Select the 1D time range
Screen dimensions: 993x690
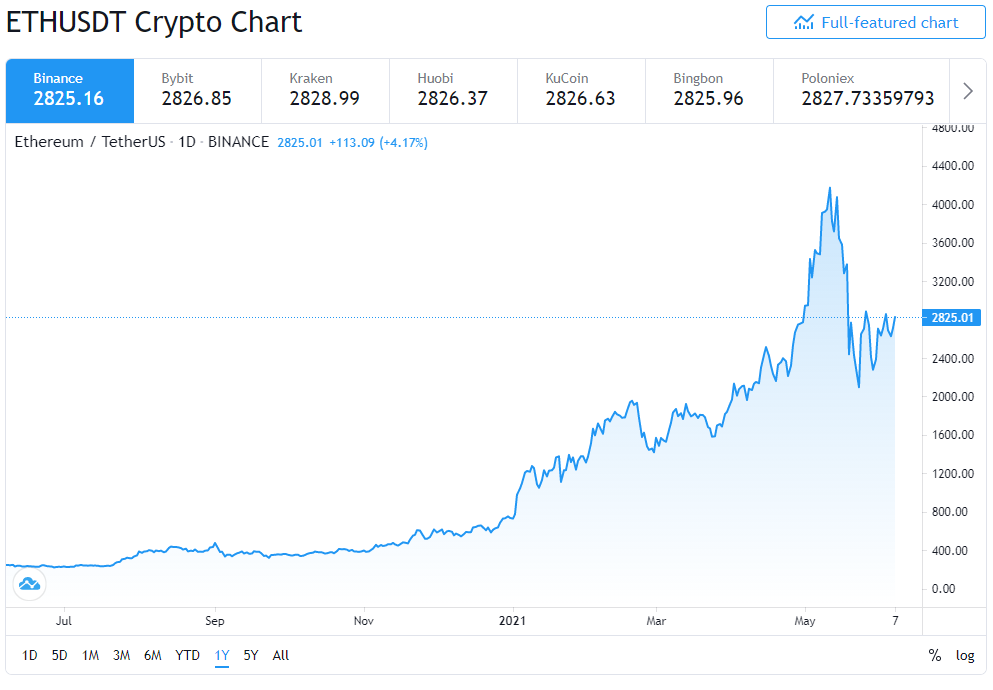tap(30, 655)
